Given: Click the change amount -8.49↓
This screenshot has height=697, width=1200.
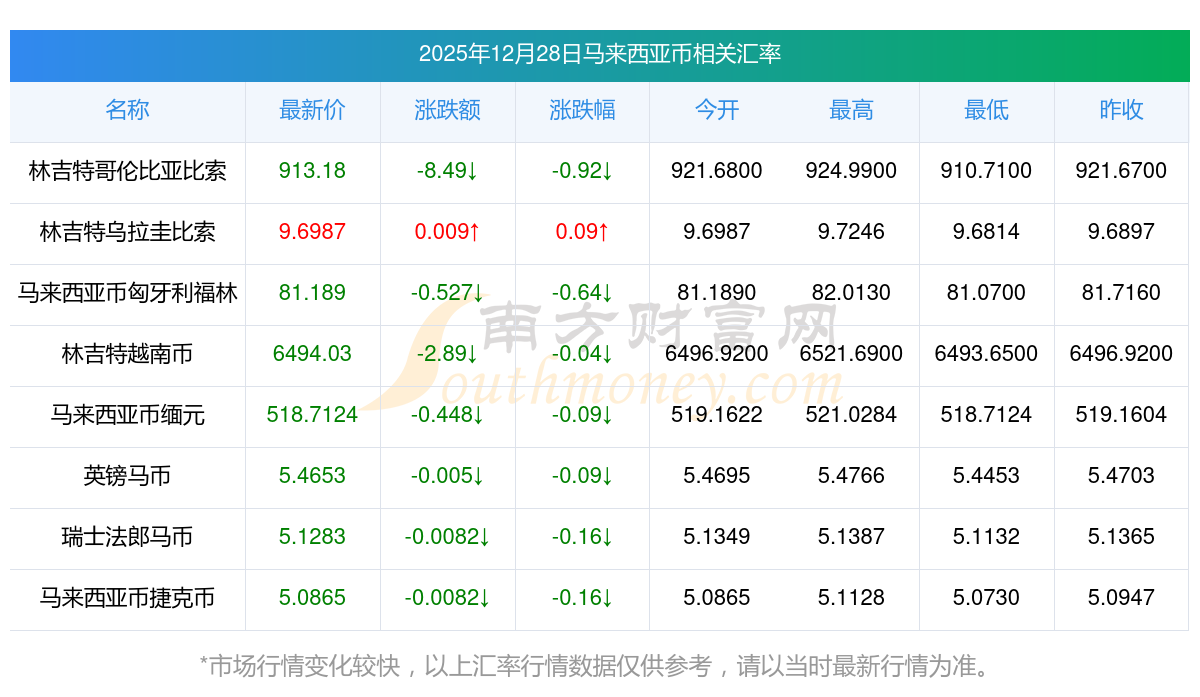Looking at the screenshot, I should [x=447, y=171].
